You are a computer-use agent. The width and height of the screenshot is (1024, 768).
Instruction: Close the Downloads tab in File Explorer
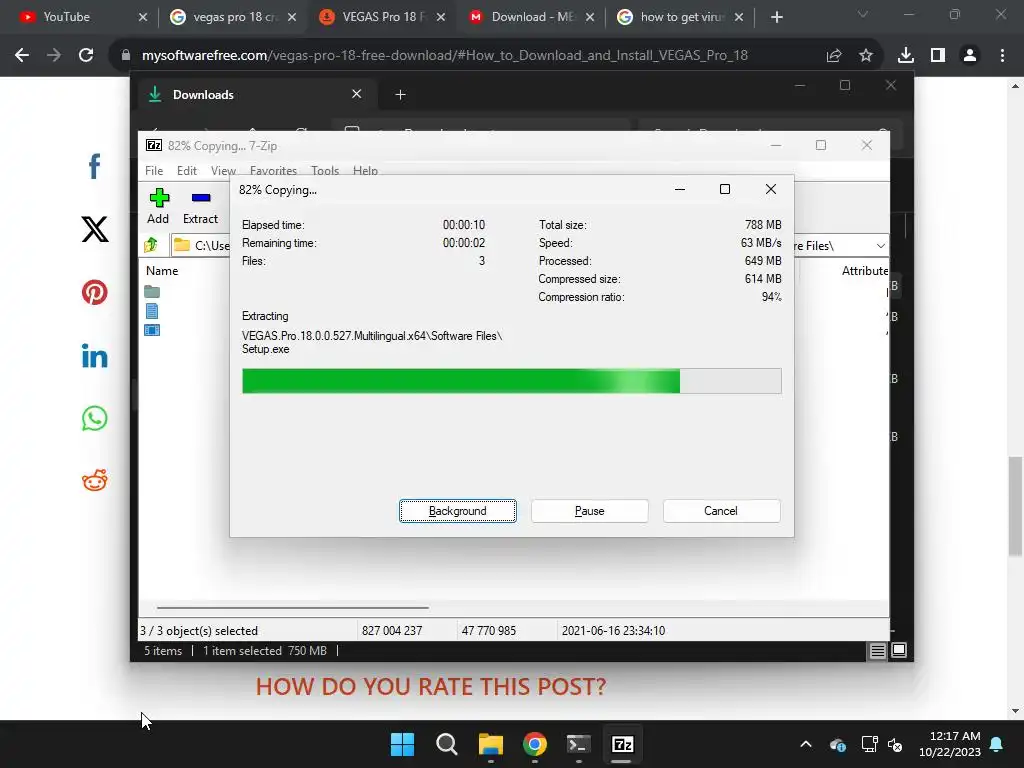tap(357, 94)
